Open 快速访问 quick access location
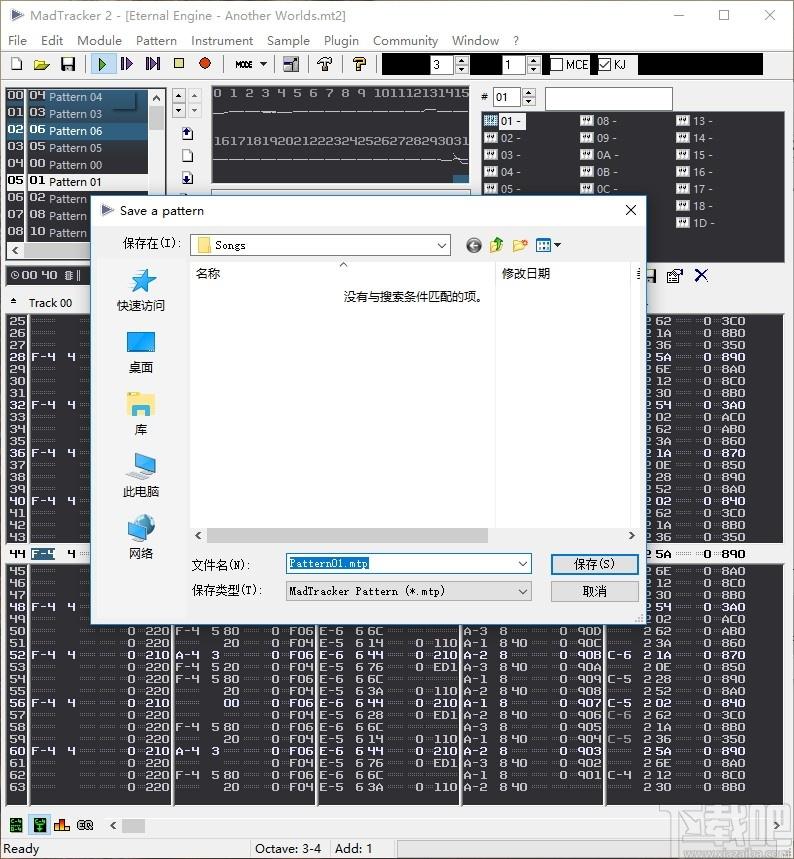794x859 pixels. point(141,290)
